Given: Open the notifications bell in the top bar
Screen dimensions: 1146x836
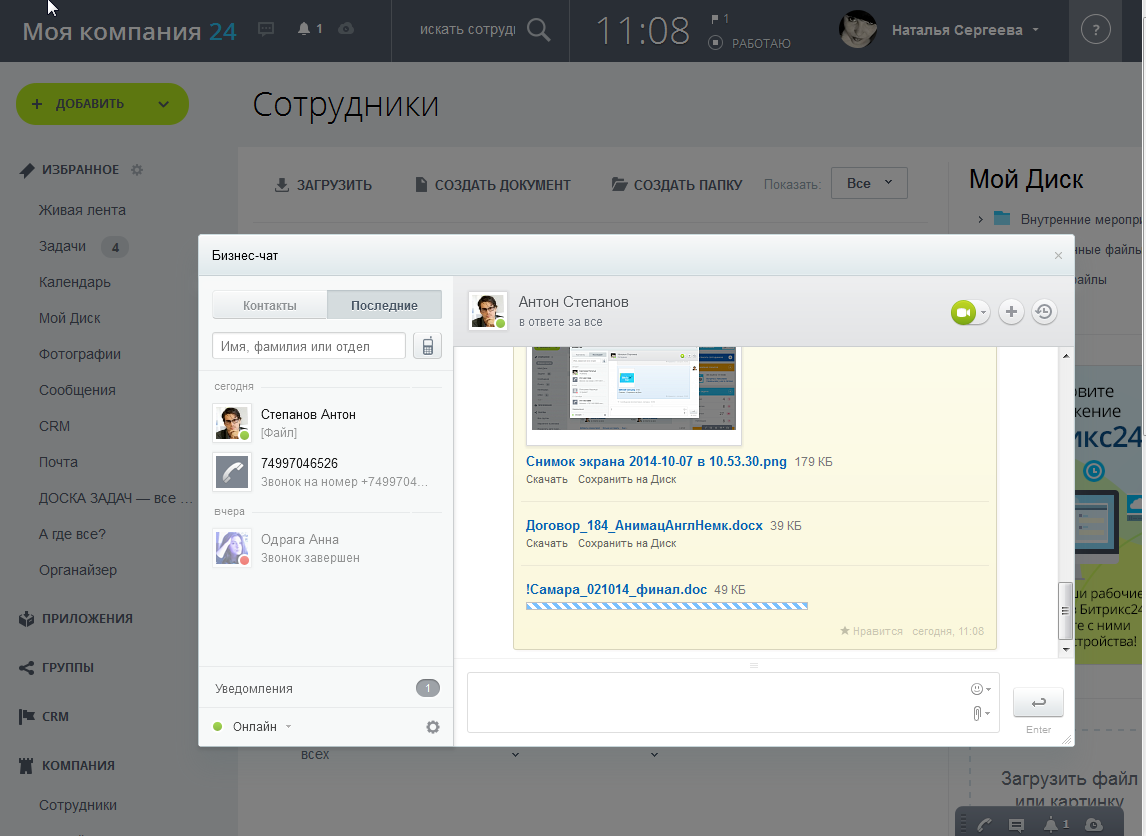Looking at the screenshot, I should [x=304, y=28].
